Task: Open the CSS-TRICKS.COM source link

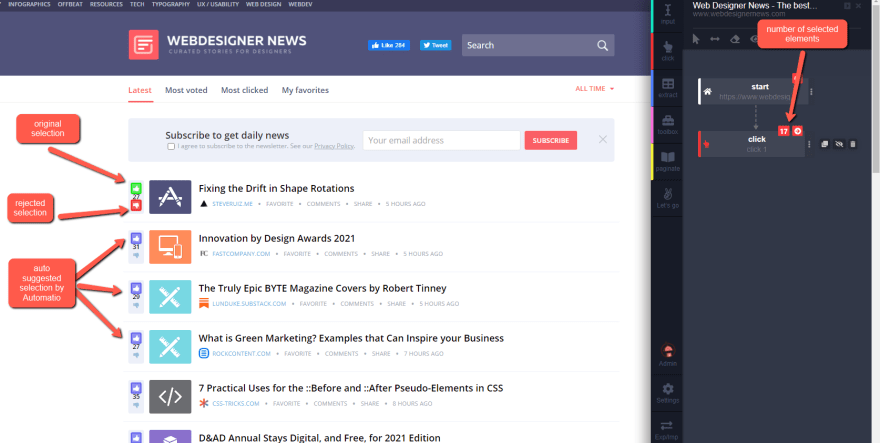Action: point(236,404)
